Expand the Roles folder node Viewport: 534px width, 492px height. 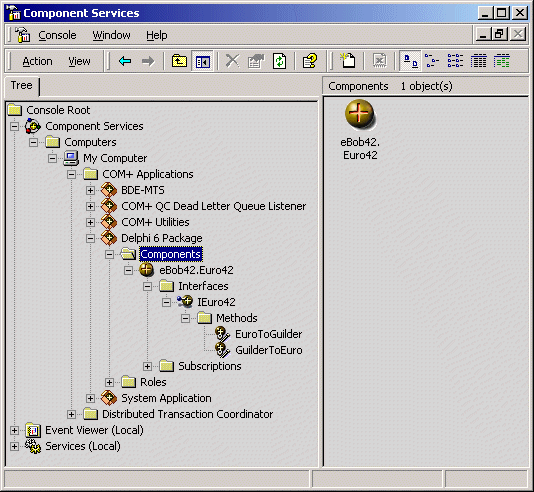[109, 382]
